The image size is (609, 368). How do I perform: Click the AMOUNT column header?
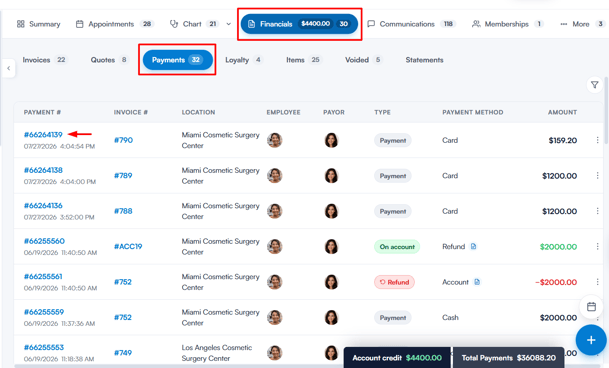562,112
